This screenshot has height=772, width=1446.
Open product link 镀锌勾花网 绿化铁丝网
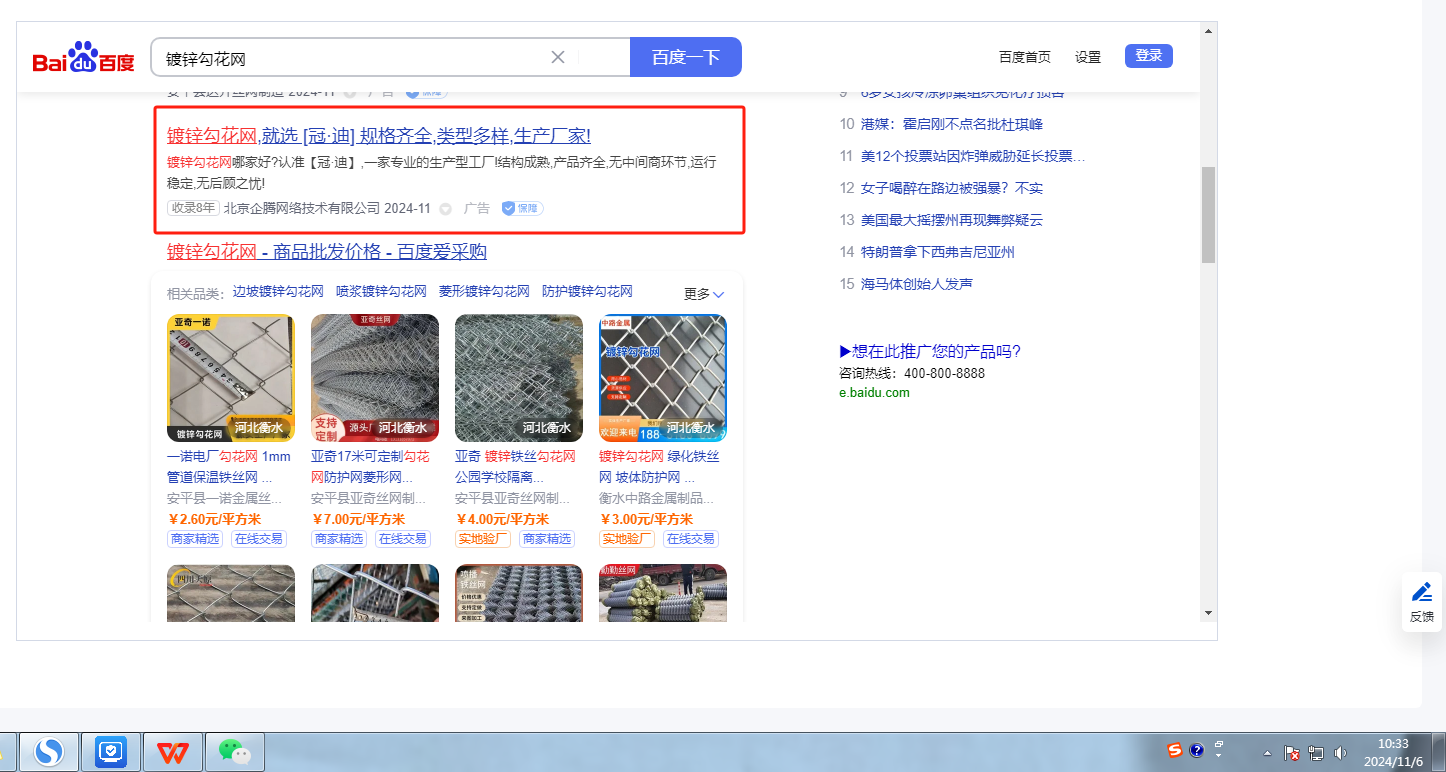[x=659, y=466]
